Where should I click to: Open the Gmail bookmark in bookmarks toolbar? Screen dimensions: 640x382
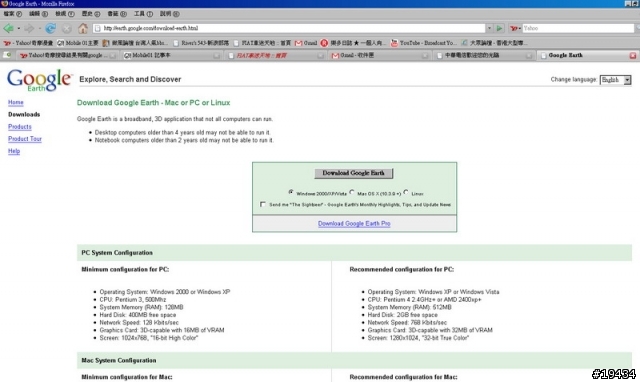(x=306, y=43)
